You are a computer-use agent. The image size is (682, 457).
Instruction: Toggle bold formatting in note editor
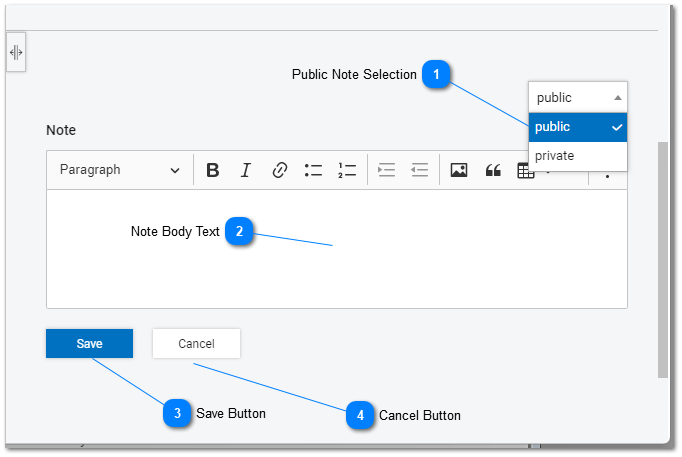213,170
